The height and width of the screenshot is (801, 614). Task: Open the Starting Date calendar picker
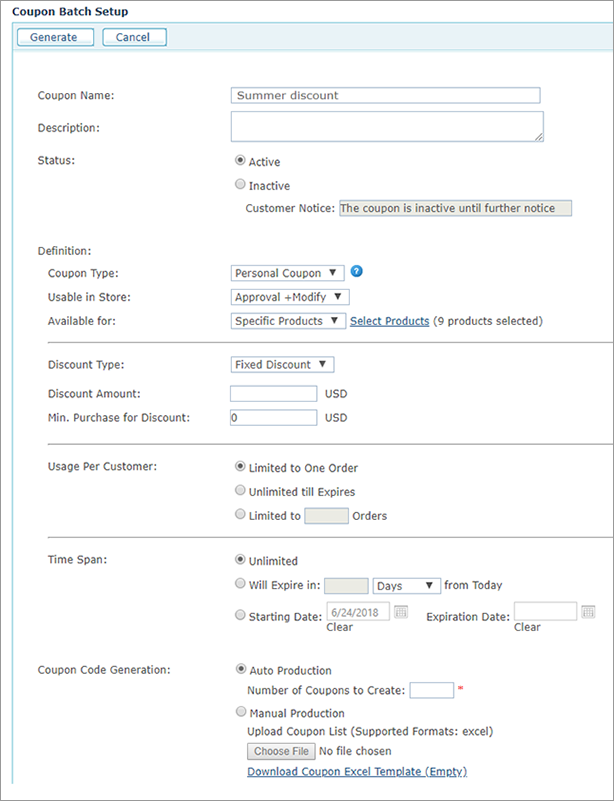(401, 612)
